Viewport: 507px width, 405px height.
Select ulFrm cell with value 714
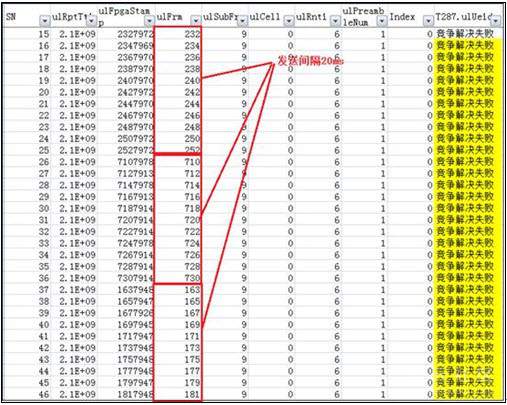[x=192, y=186]
